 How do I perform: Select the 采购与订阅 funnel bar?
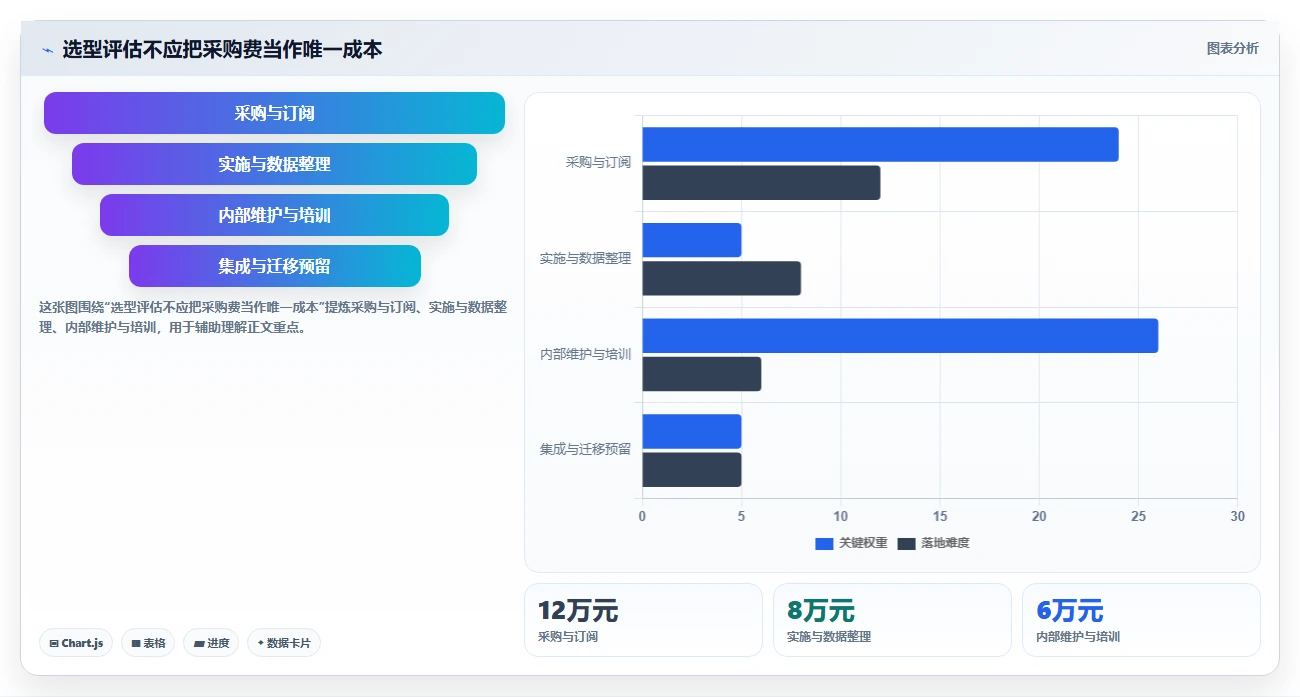coord(274,113)
